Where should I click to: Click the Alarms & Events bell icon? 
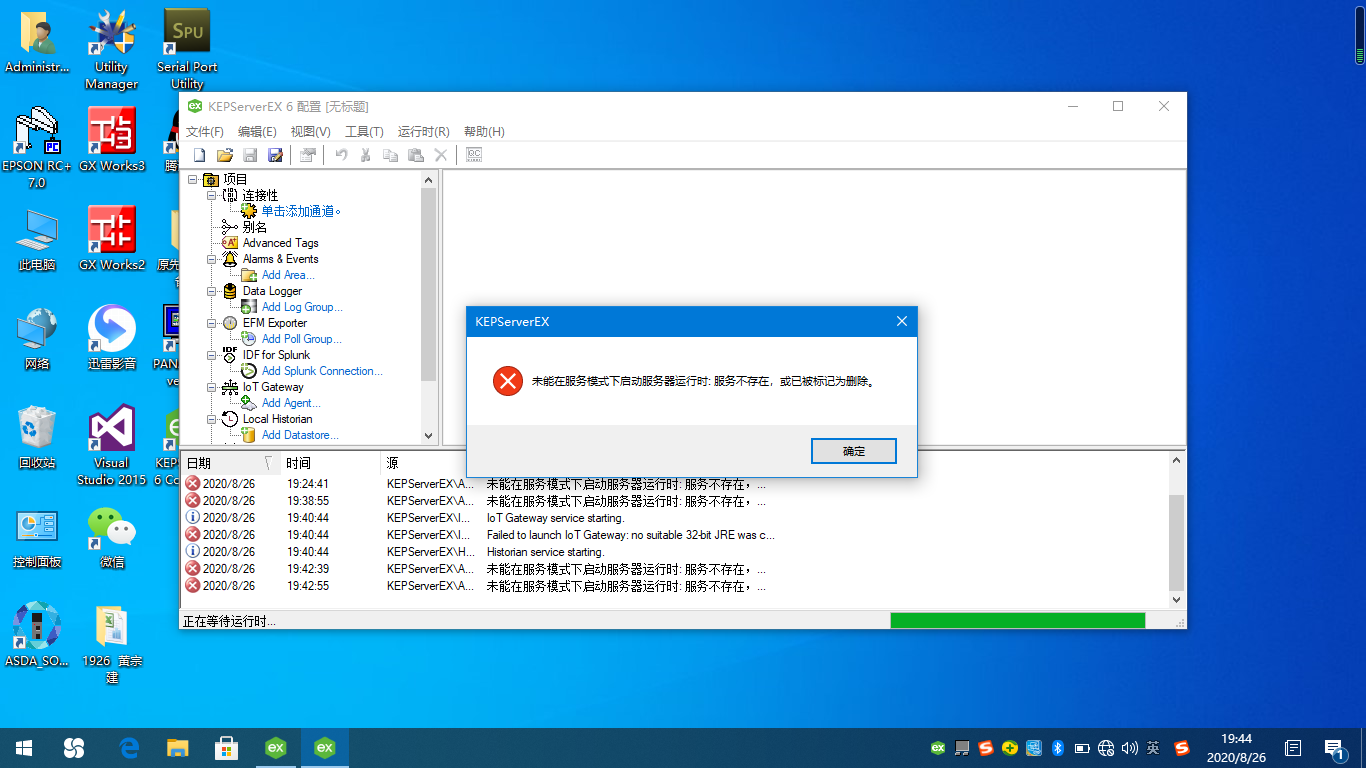point(230,259)
